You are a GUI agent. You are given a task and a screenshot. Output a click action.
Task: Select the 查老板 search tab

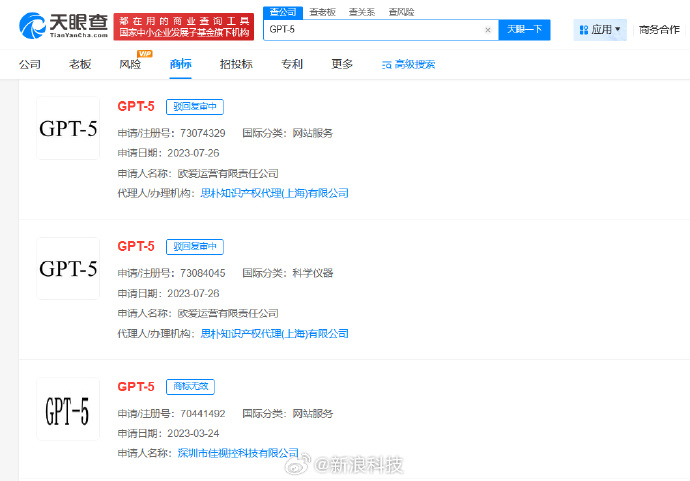[322, 12]
